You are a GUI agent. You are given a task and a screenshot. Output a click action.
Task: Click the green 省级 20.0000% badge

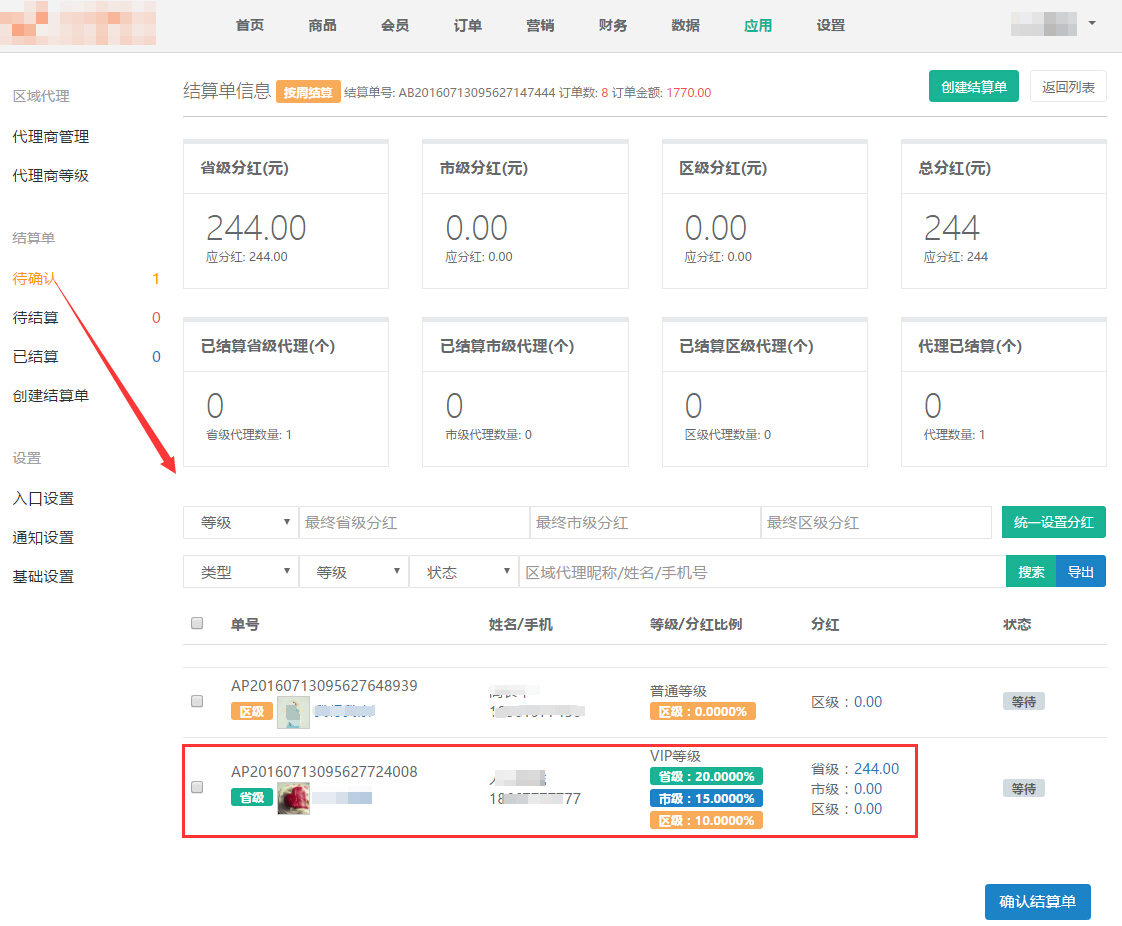tap(706, 776)
